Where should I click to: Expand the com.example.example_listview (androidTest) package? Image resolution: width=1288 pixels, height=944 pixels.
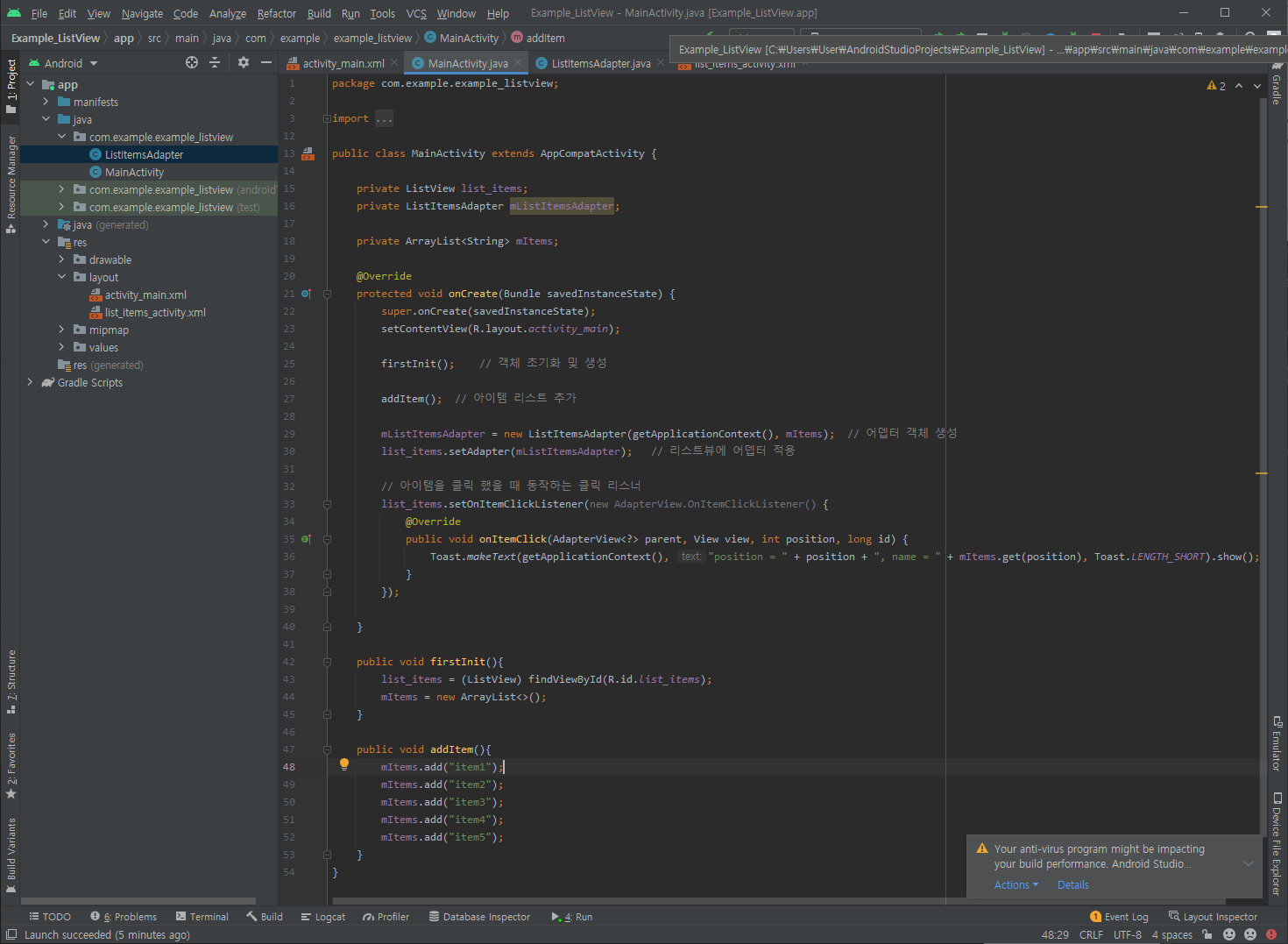[x=62, y=189]
